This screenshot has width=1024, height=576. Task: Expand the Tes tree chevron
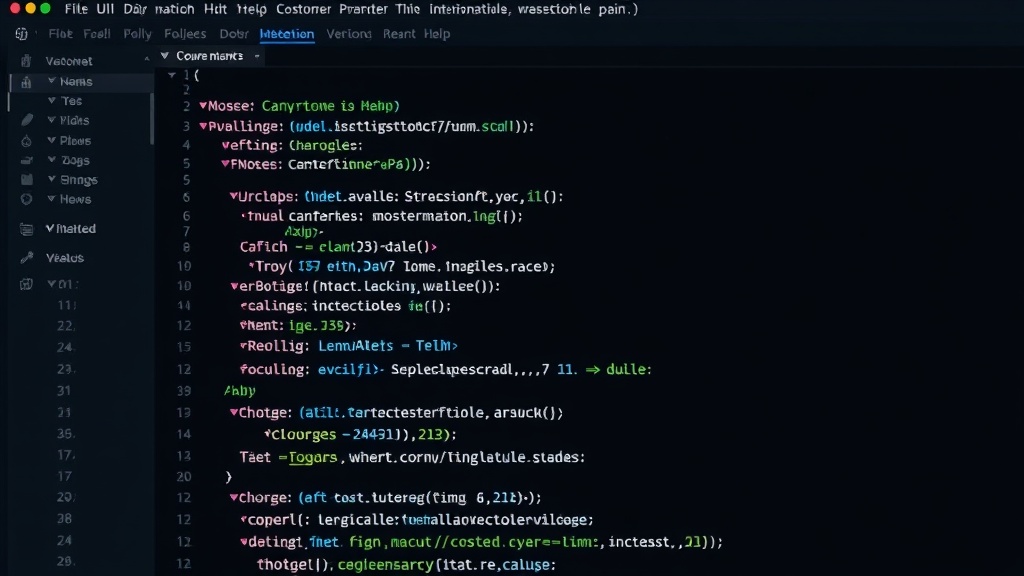51,101
